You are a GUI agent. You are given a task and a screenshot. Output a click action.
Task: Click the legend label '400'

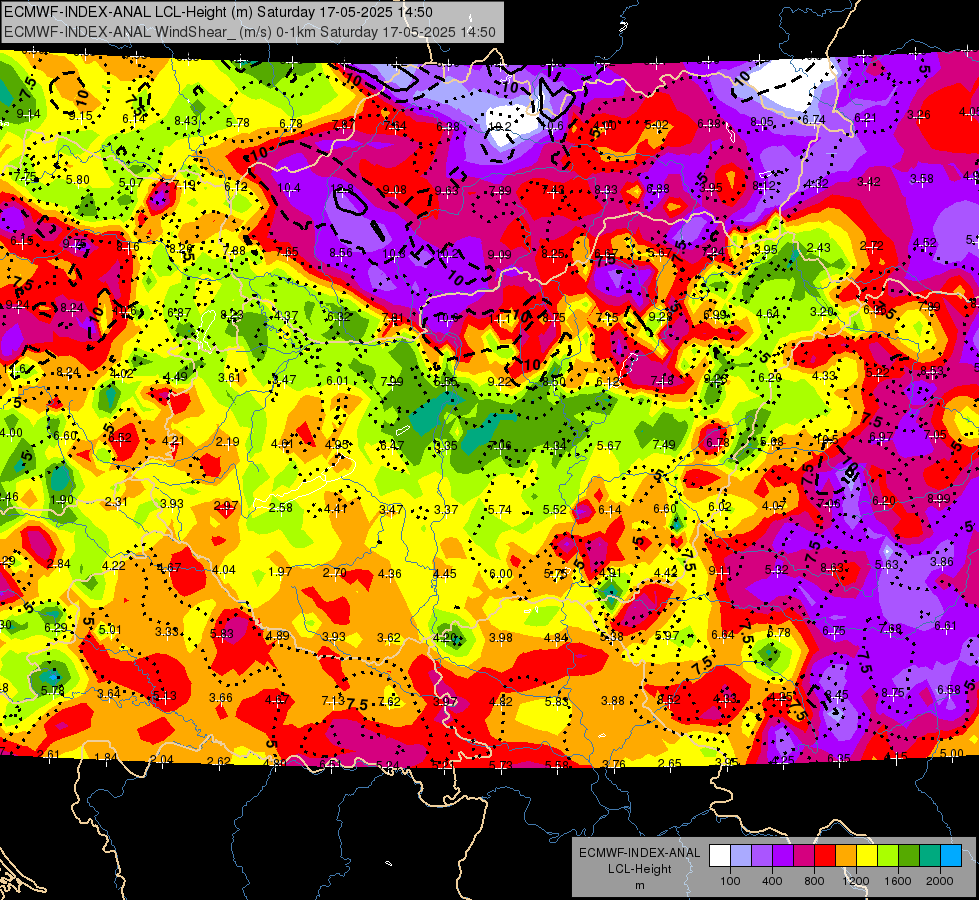point(772,881)
